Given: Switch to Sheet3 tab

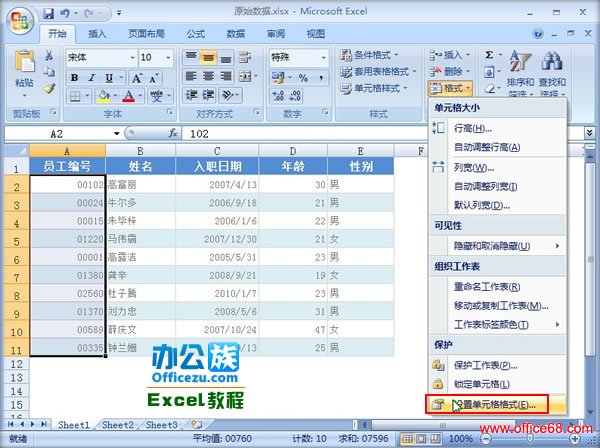Looking at the screenshot, I should coord(161,425).
